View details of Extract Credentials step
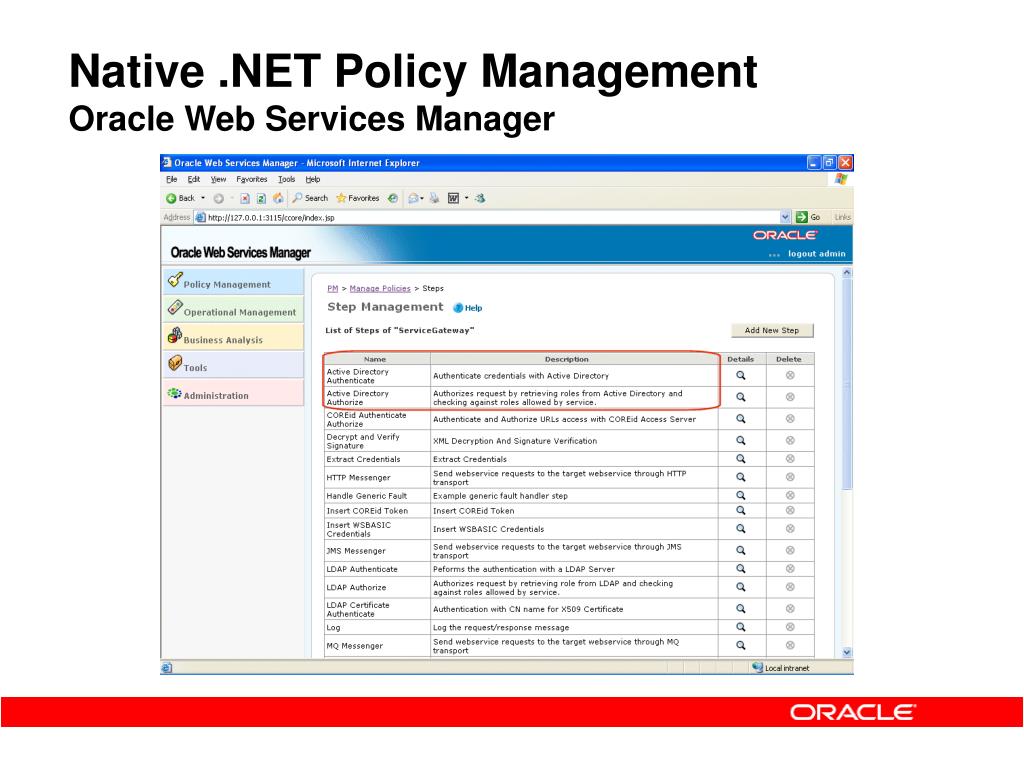1024x768 pixels. click(741, 458)
